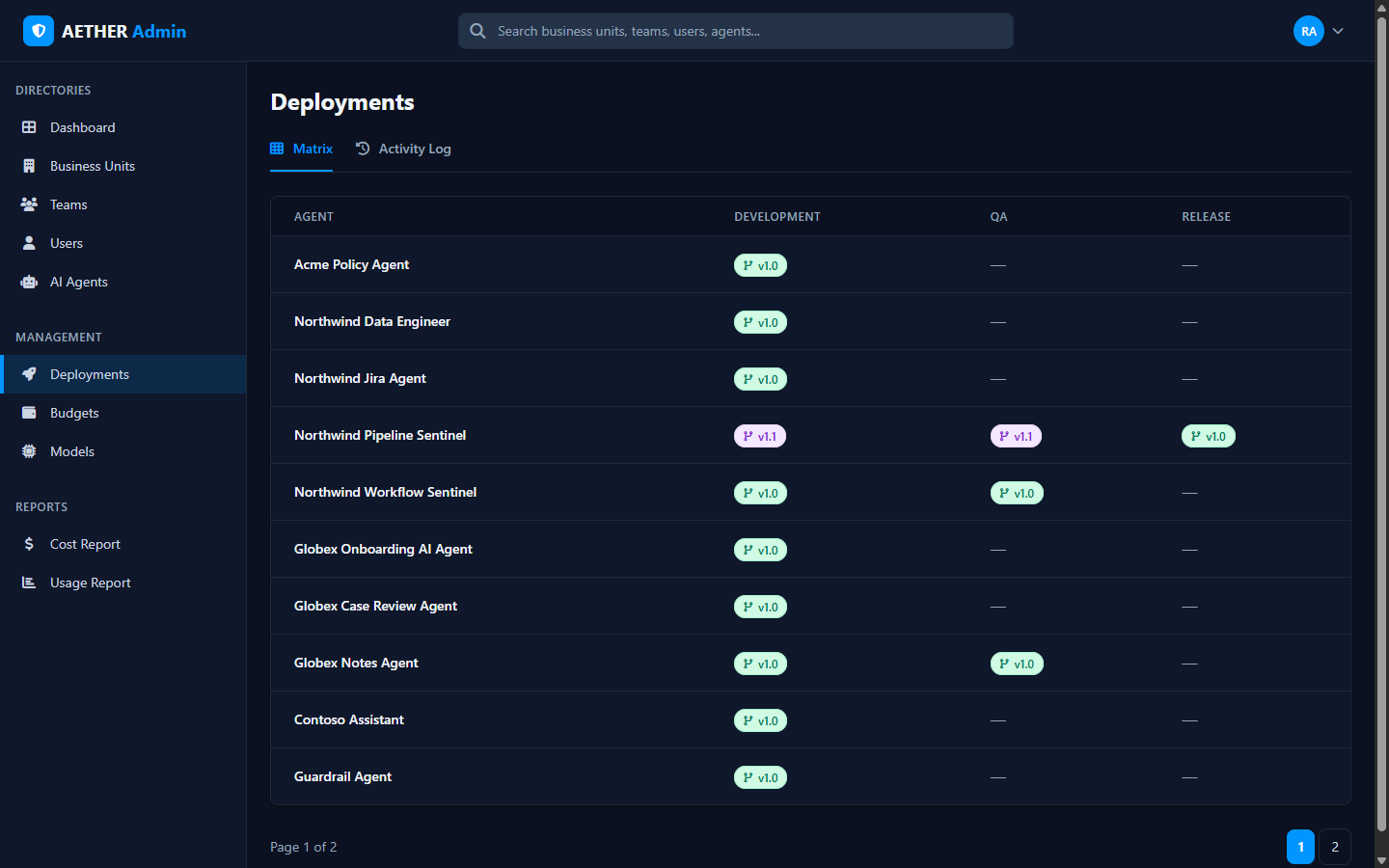Click the Budgets wallet icon

(29, 413)
